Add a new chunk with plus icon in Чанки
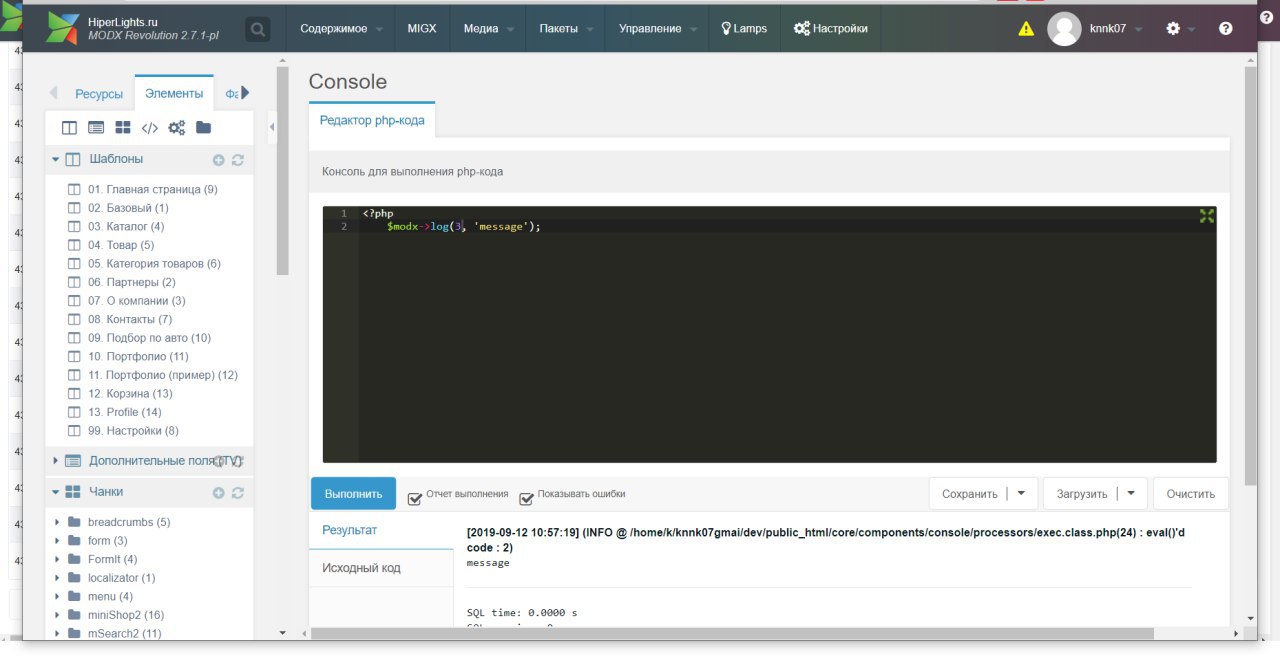 pos(219,492)
